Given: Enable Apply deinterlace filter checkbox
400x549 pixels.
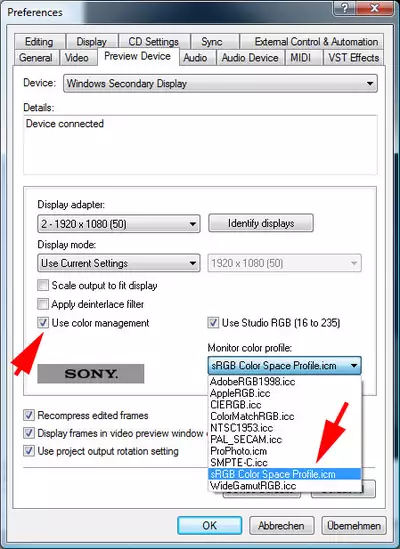Looking at the screenshot, I should 43,304.
